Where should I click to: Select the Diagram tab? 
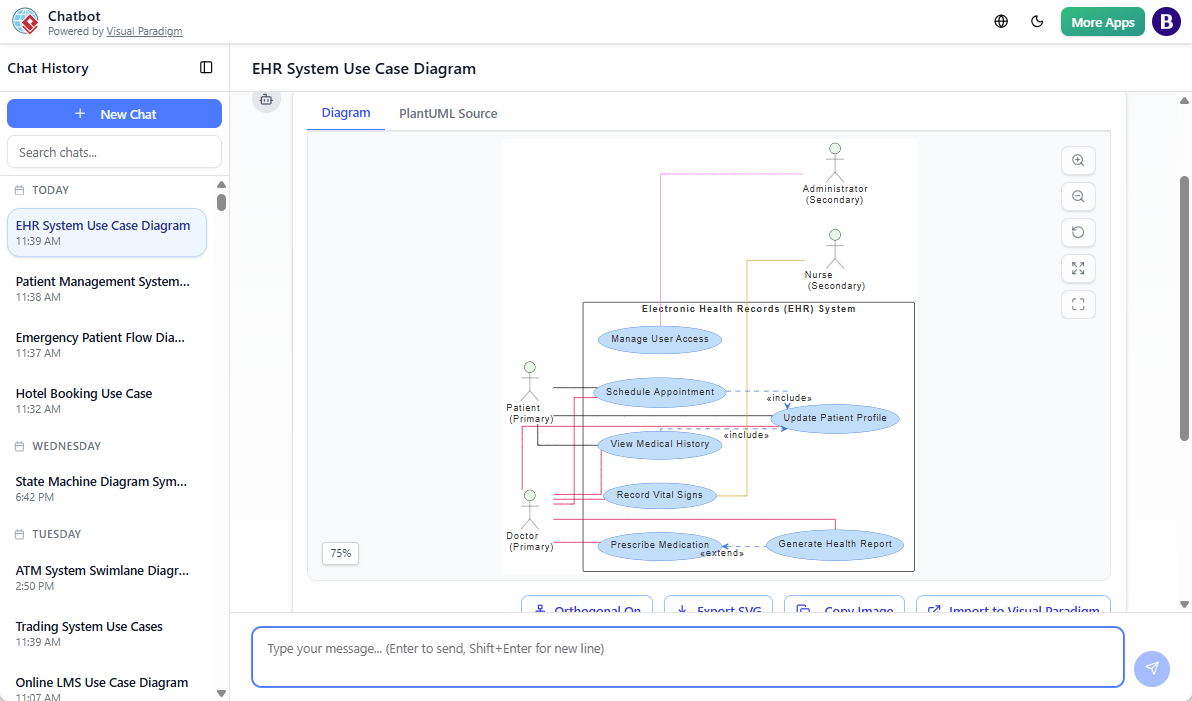346,113
